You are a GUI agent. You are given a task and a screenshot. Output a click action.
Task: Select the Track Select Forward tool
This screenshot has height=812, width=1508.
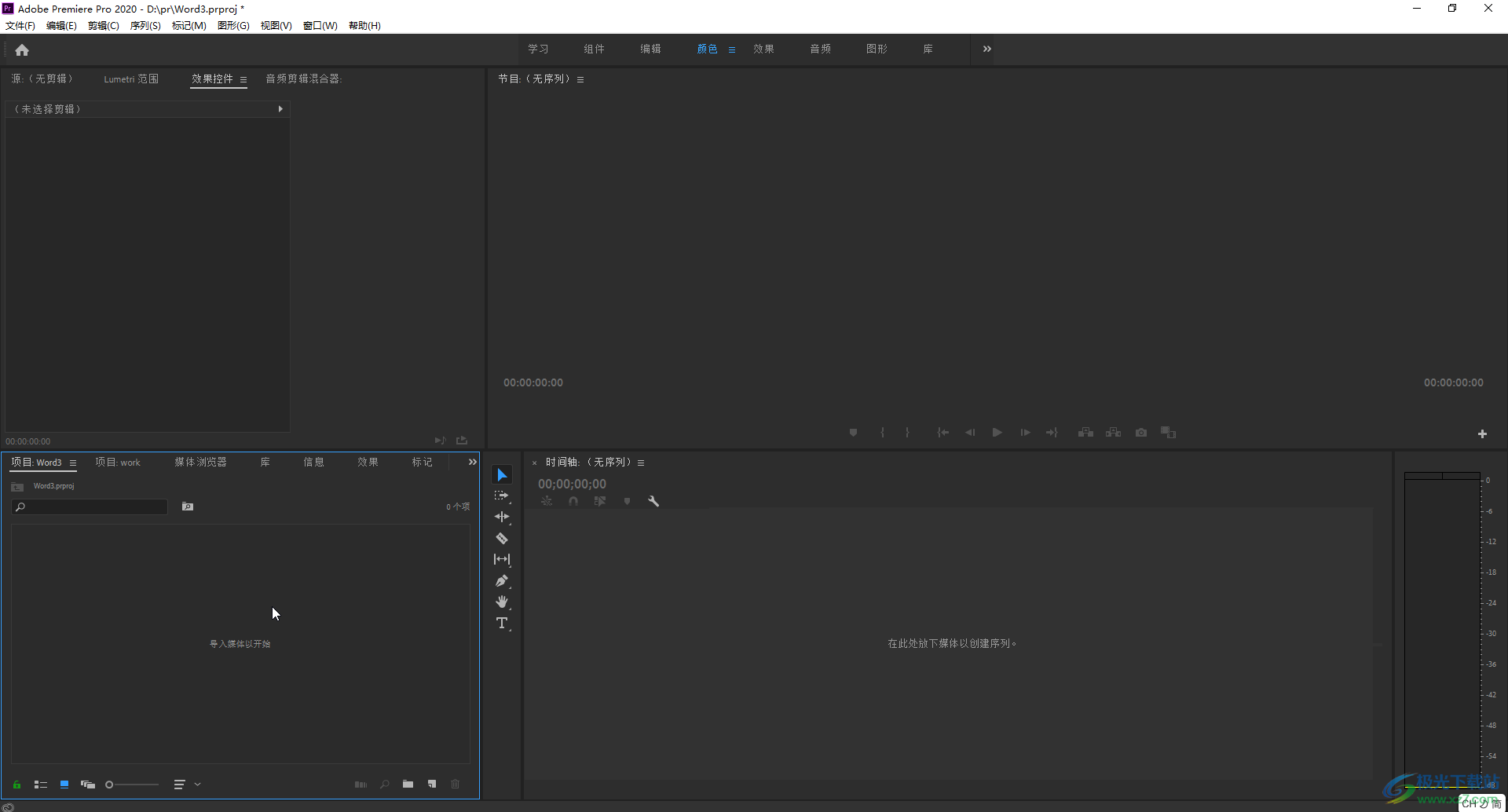502,496
